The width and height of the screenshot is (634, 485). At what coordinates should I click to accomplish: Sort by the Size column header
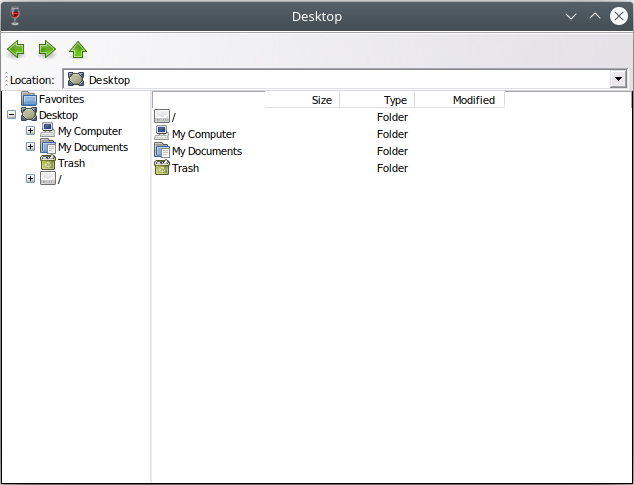tap(302, 100)
